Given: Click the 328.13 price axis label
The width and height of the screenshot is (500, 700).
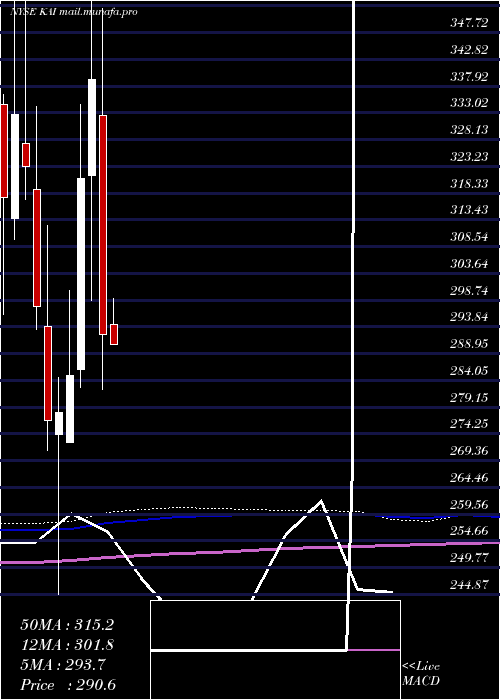Looking at the screenshot, I should click(x=469, y=130).
